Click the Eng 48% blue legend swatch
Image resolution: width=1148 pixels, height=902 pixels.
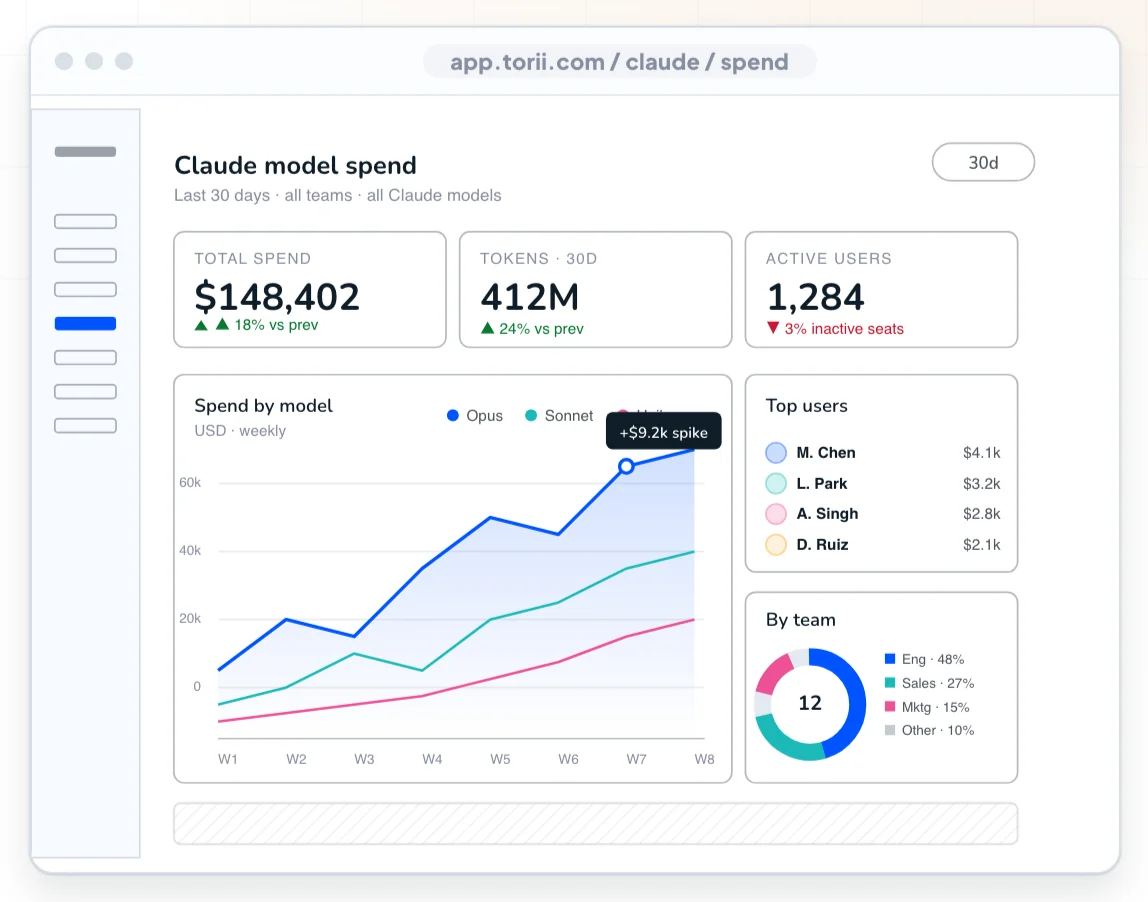click(890, 659)
